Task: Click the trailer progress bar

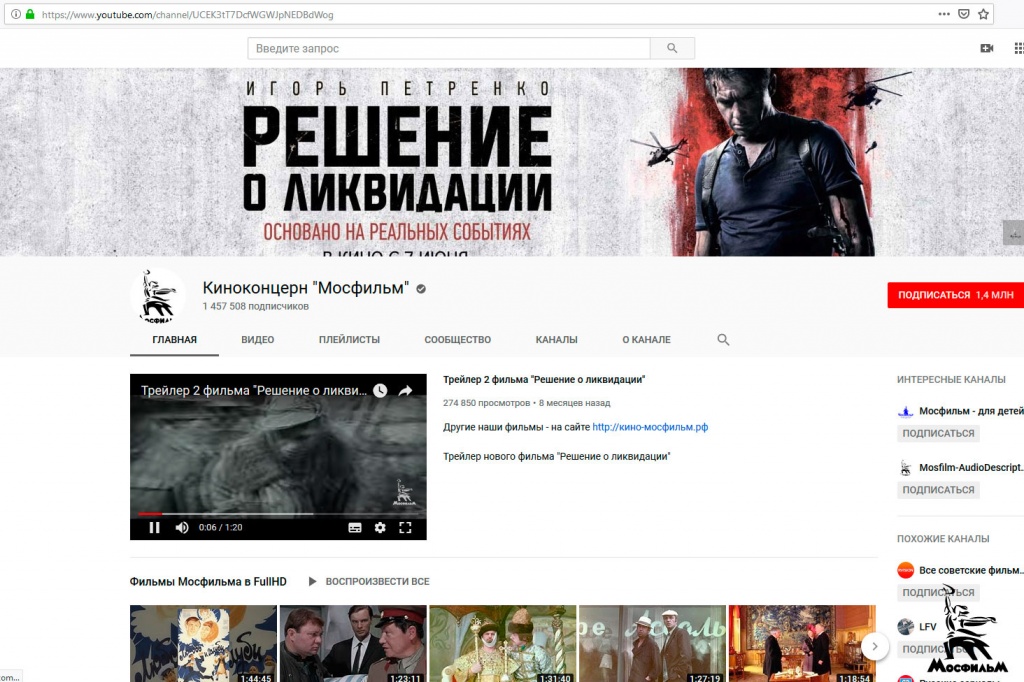Action: click(278, 514)
